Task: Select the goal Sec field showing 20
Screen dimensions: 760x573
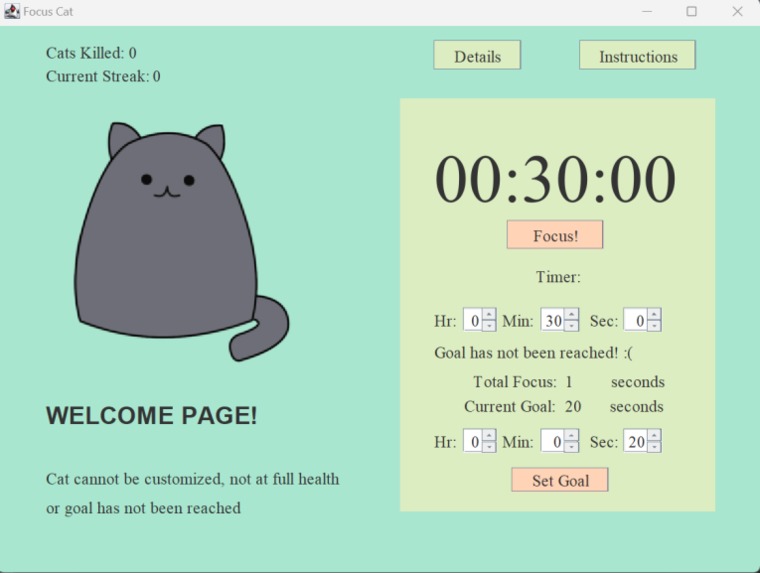Action: point(635,441)
